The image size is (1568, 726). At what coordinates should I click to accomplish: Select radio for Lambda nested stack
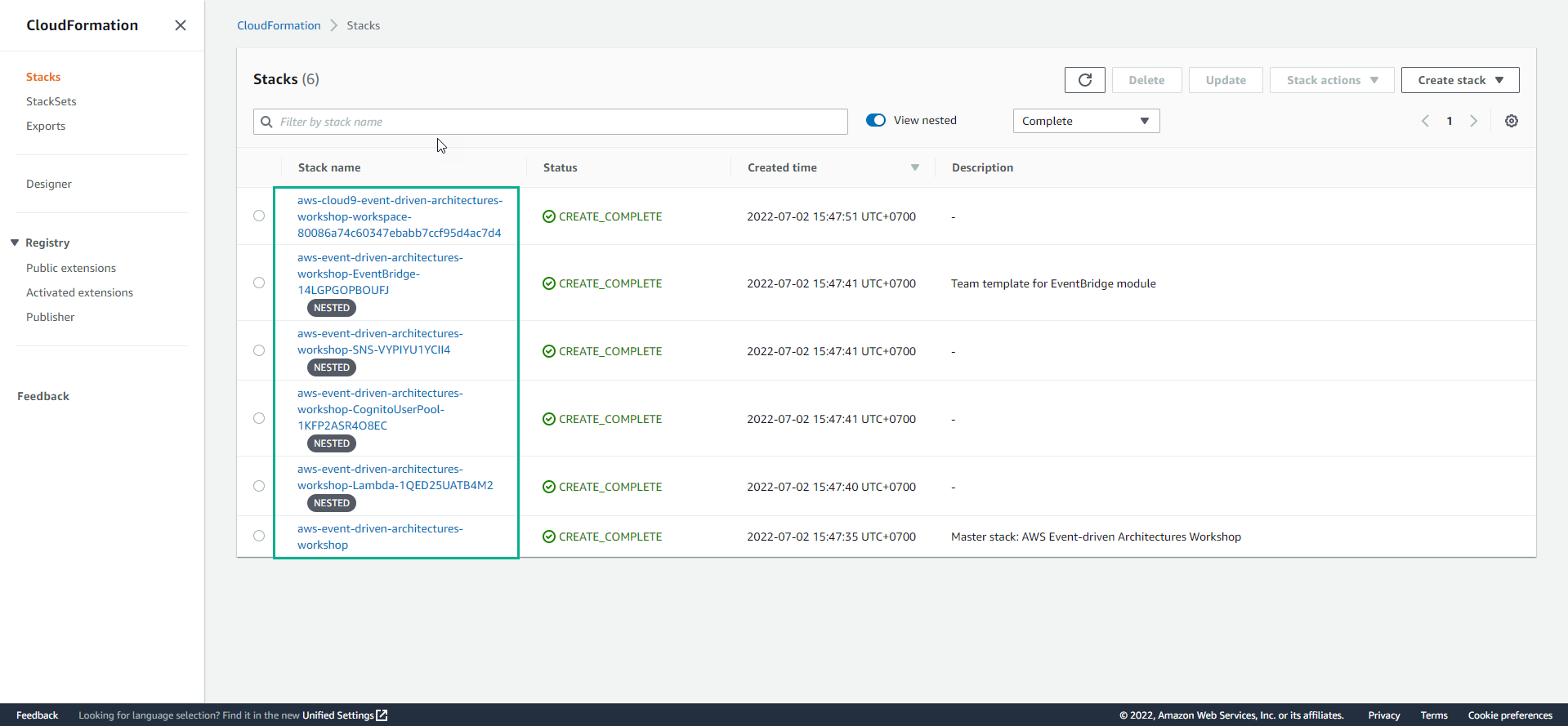click(259, 486)
